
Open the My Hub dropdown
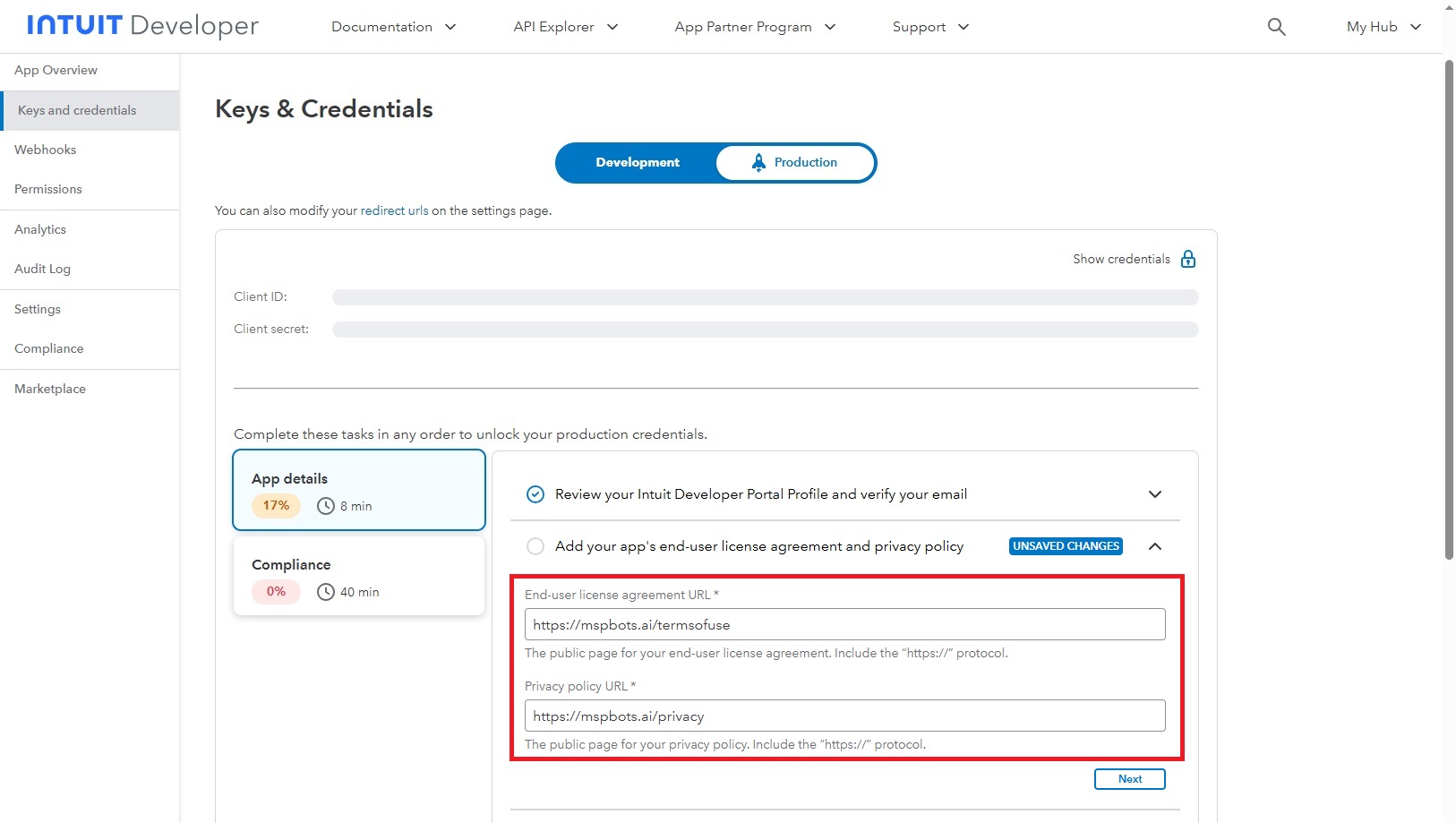[x=1383, y=27]
